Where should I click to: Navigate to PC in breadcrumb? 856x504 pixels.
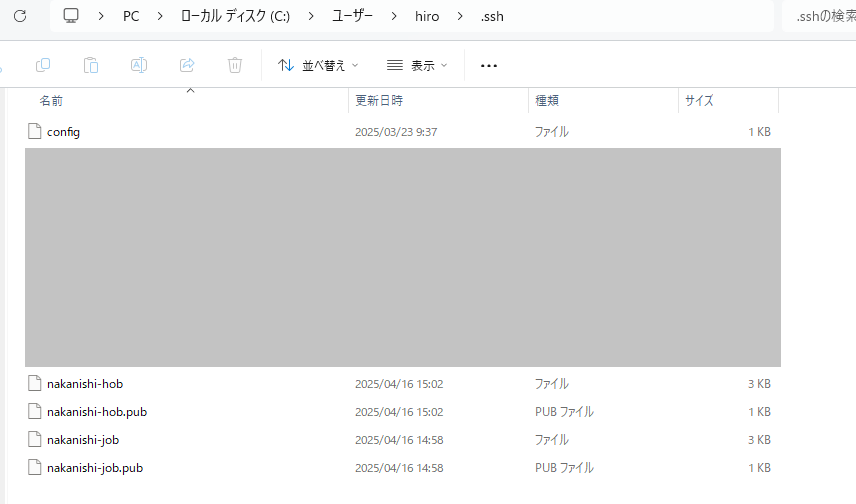(x=131, y=16)
